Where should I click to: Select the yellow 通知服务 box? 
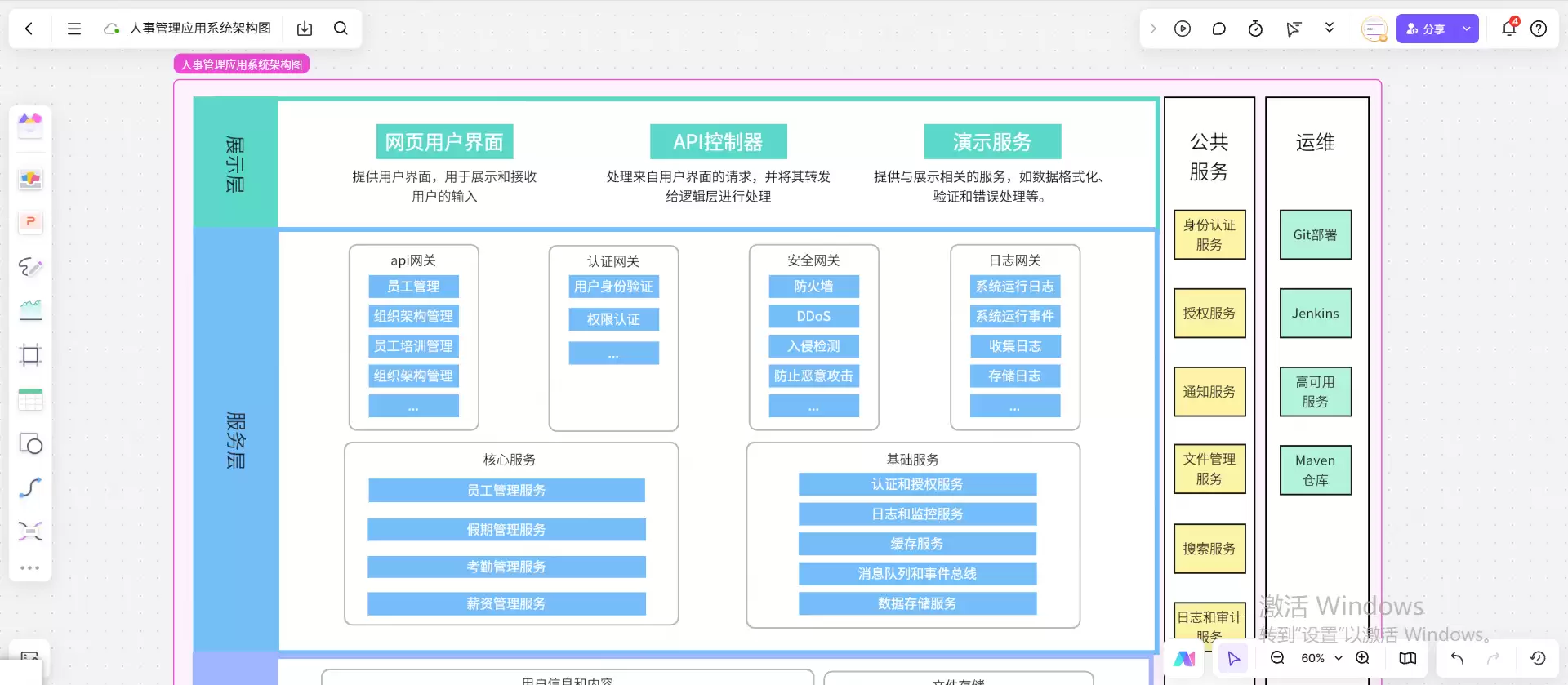pyautogui.click(x=1209, y=392)
